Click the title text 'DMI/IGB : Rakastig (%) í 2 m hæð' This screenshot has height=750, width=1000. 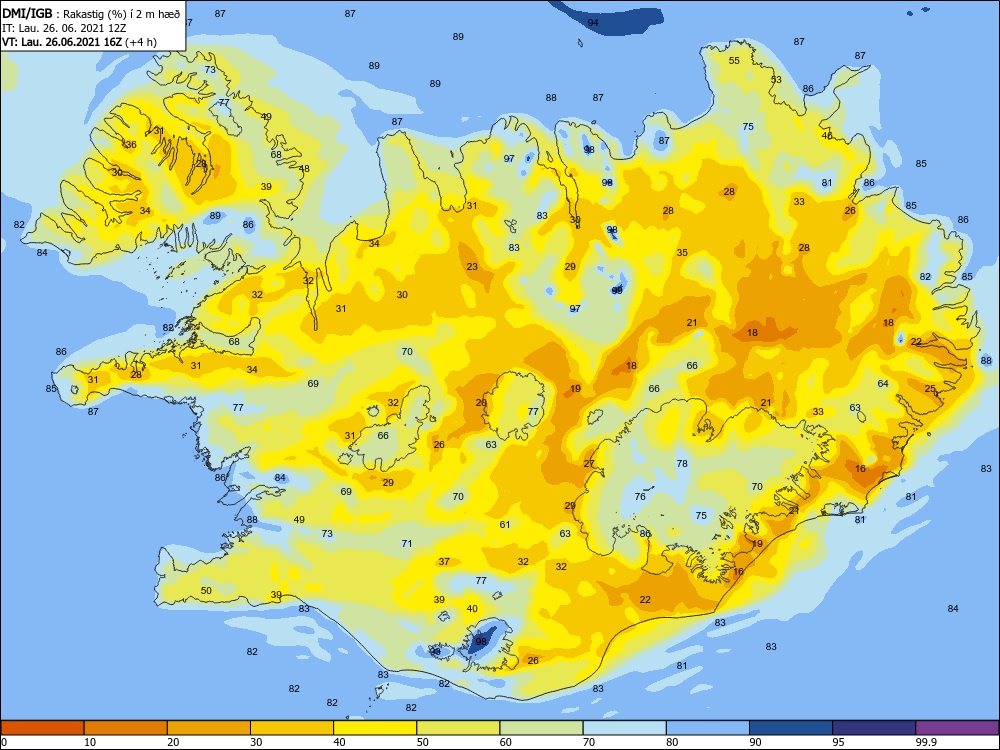(x=91, y=13)
